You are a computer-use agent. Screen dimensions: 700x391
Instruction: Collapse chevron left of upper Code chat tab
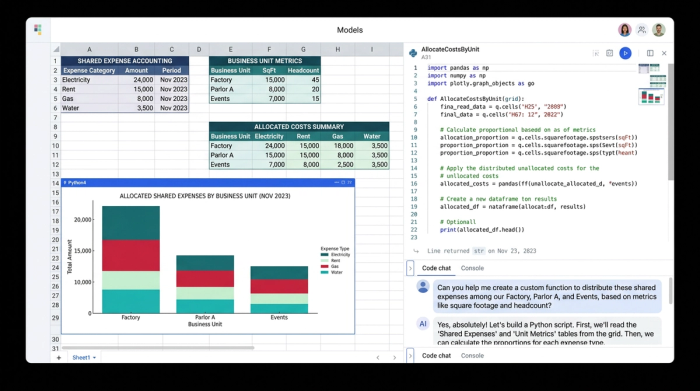click(x=410, y=268)
